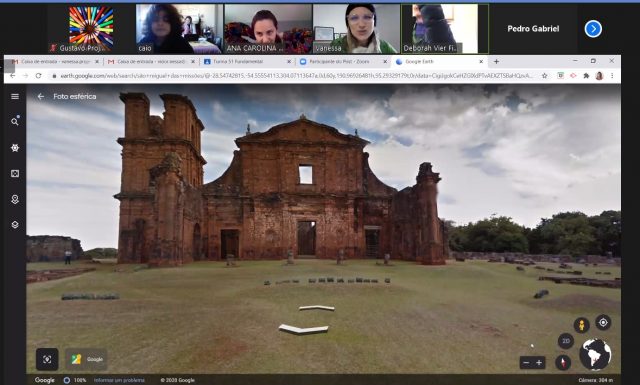Zoom out with the minus button
Image resolution: width=640 pixels, height=385 pixels.
[x=526, y=363]
